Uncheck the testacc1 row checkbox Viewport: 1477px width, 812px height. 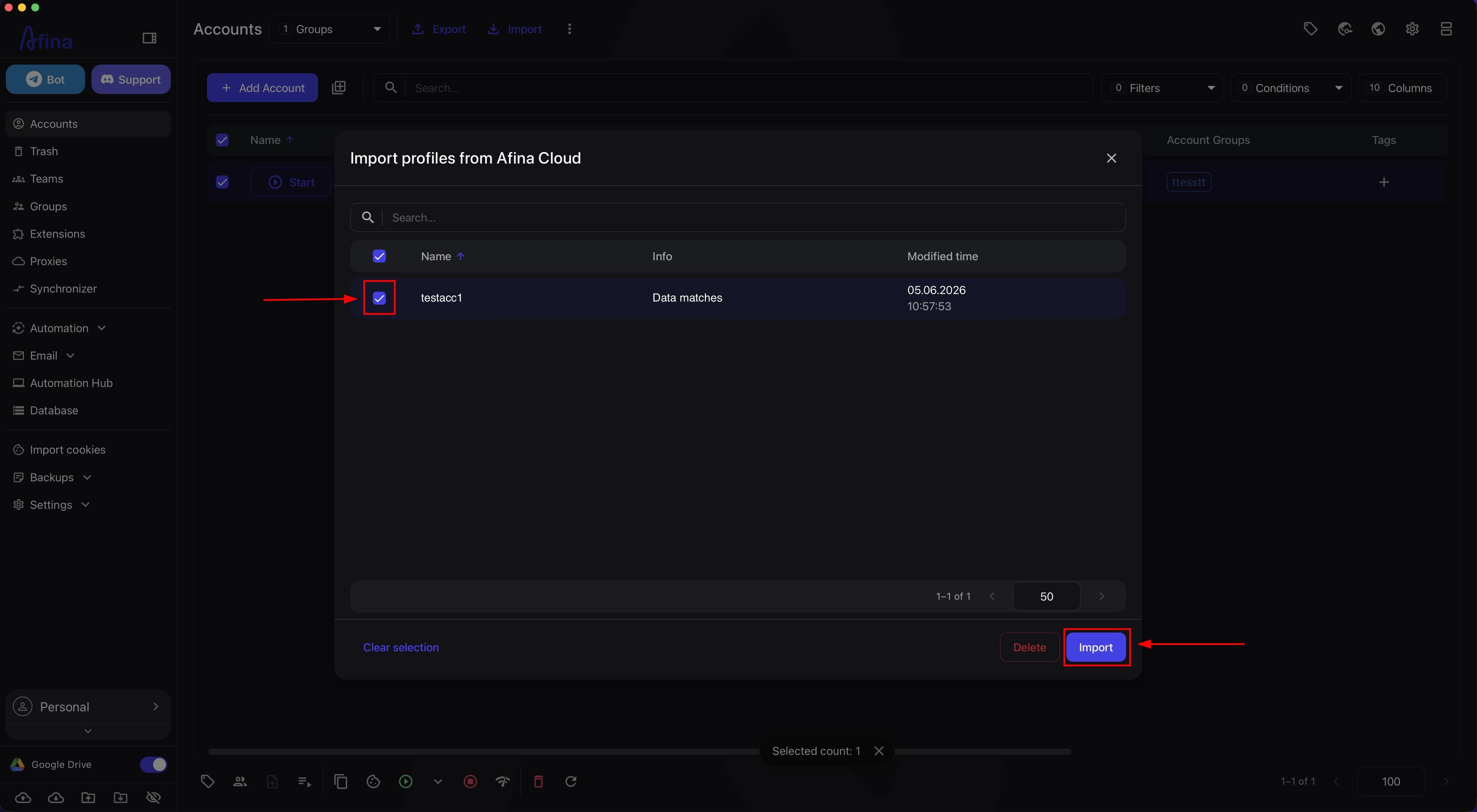point(379,298)
